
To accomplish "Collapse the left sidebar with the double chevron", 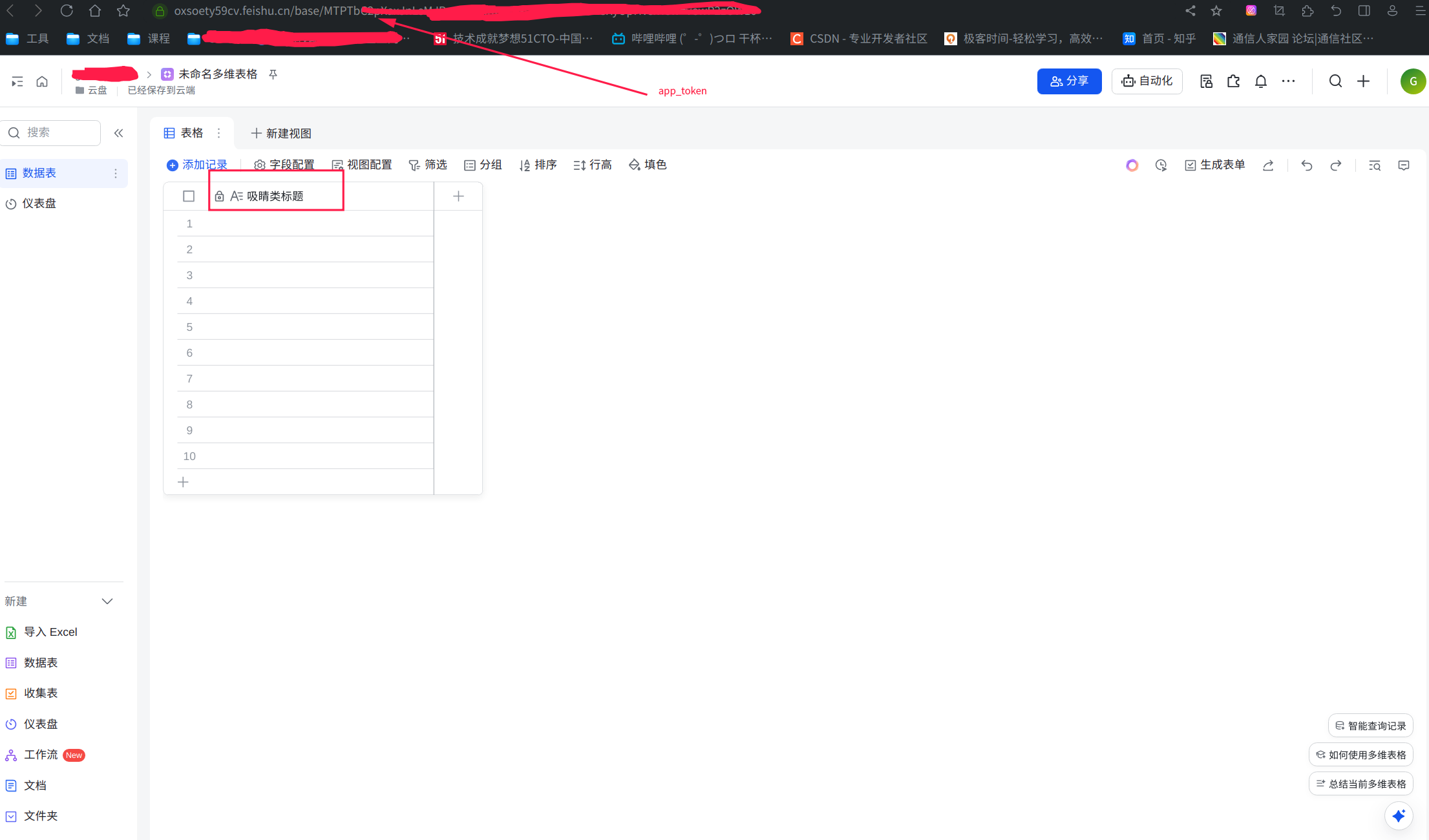I will (x=118, y=133).
